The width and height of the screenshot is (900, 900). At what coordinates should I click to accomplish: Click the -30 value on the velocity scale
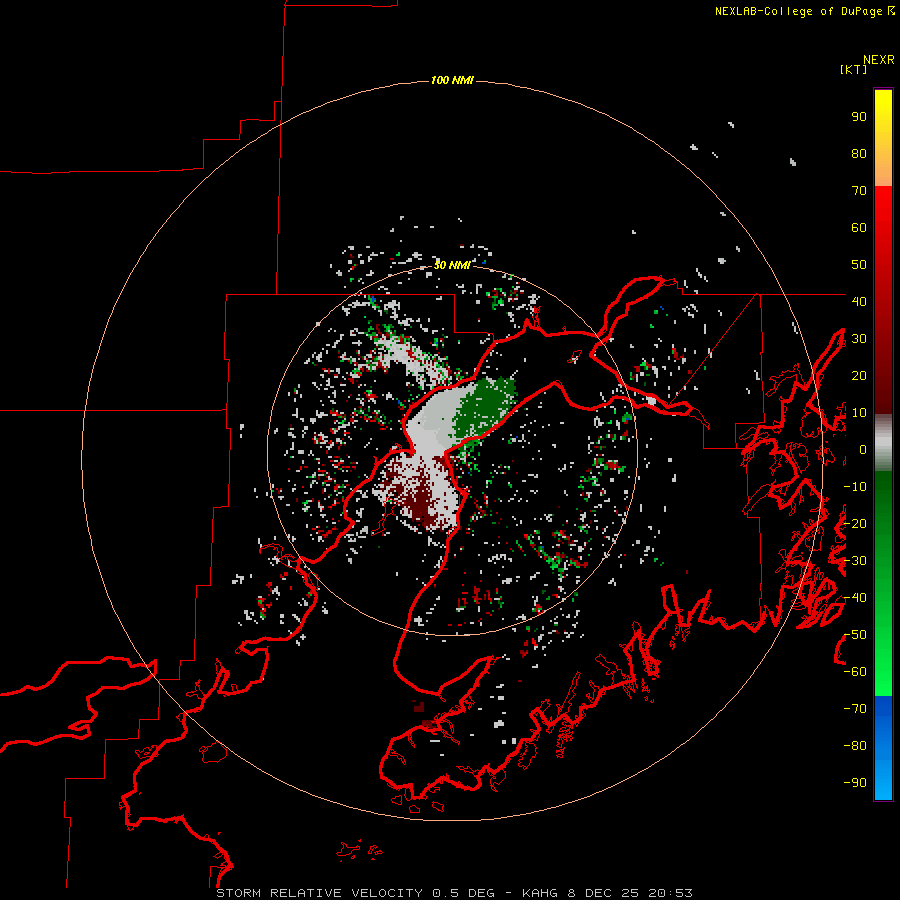click(855, 561)
